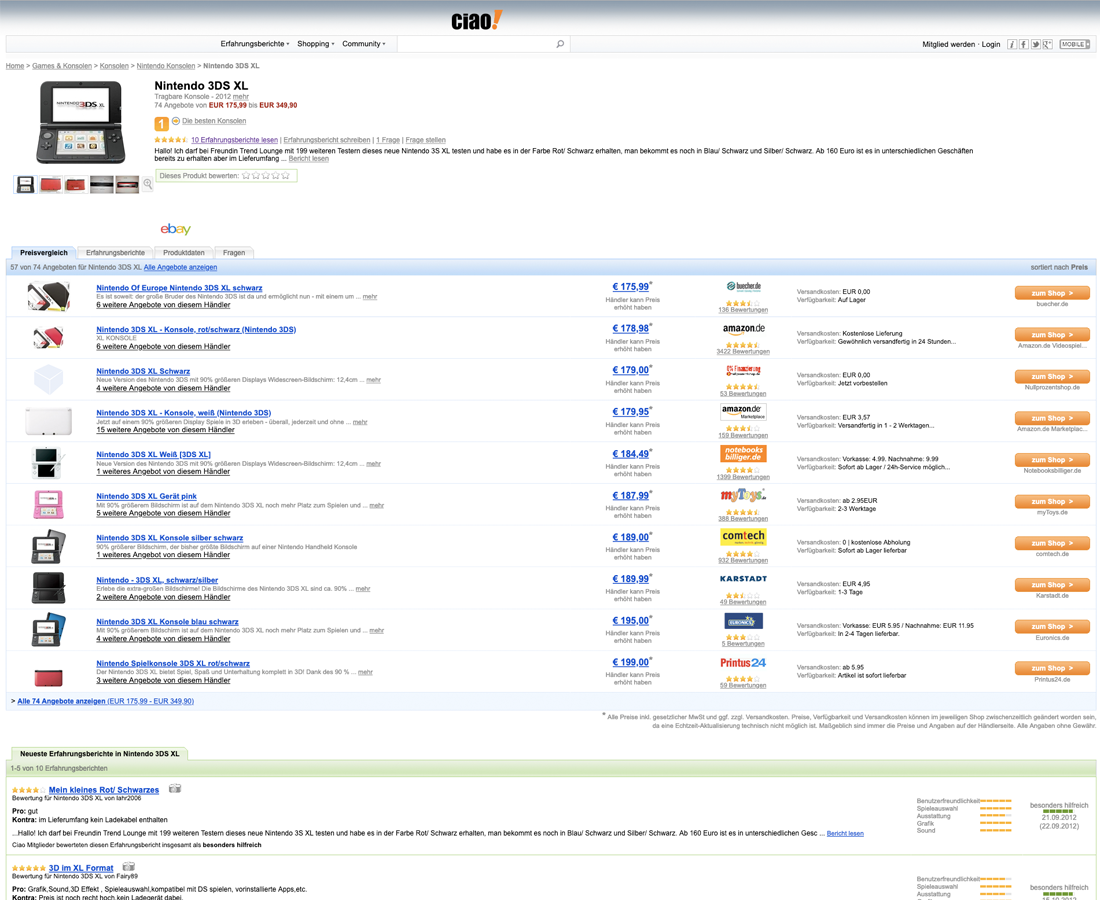Click the pink Nintendo 3DS XL offer image
The width and height of the screenshot is (1100, 900).
pyautogui.click(x=48, y=504)
